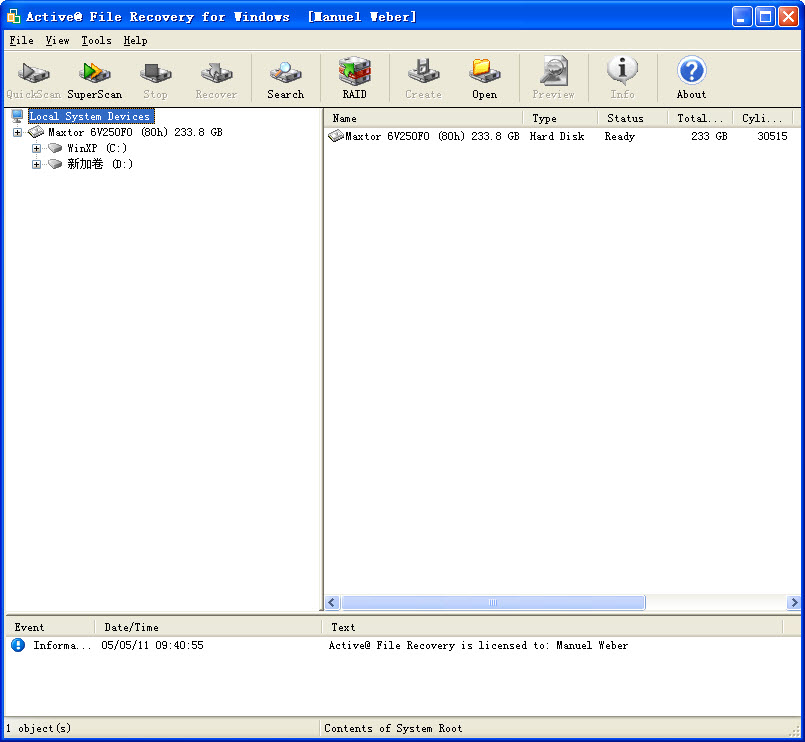805x742 pixels.
Task: Select Local System Devices in the tree
Action: tap(90, 117)
